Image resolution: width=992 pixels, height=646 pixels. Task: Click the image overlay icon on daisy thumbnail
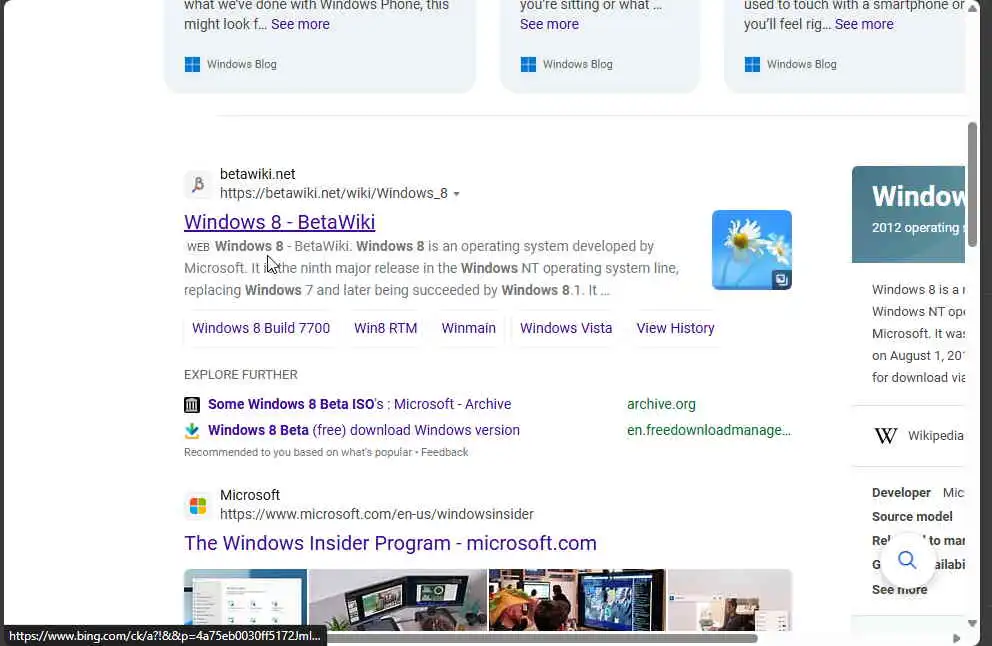click(781, 279)
